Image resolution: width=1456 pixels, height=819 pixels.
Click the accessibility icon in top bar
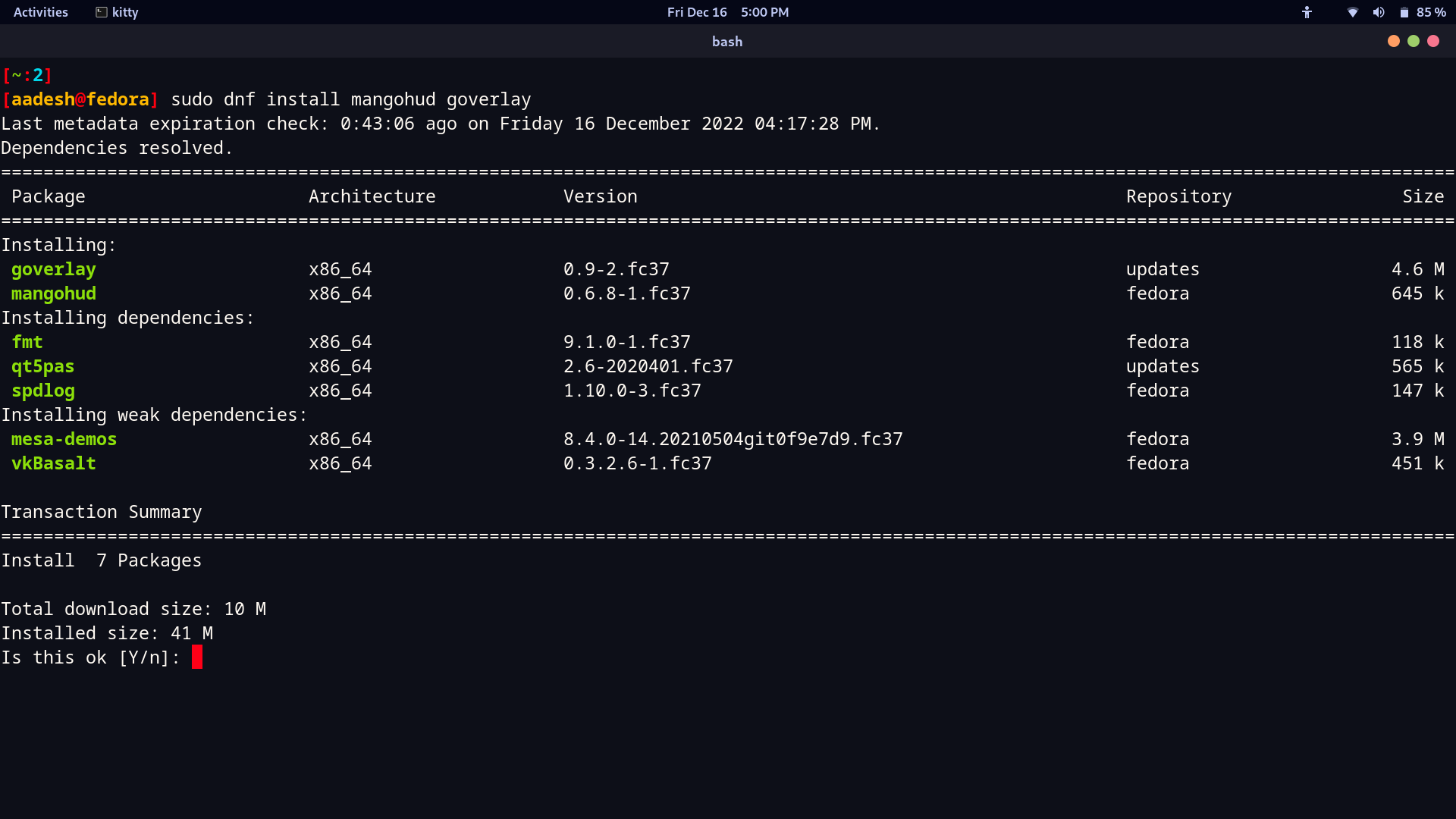tap(1307, 12)
